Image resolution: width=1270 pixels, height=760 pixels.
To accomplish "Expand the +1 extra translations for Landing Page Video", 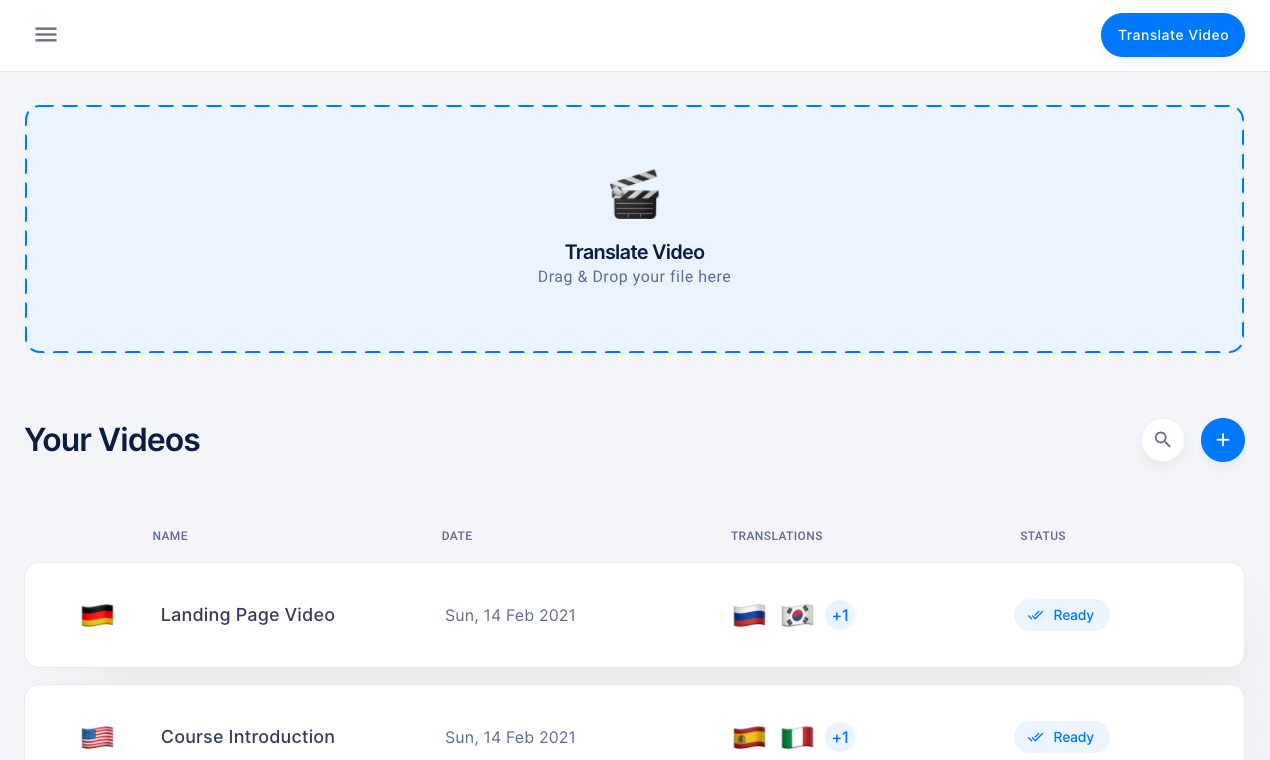I will [840, 615].
